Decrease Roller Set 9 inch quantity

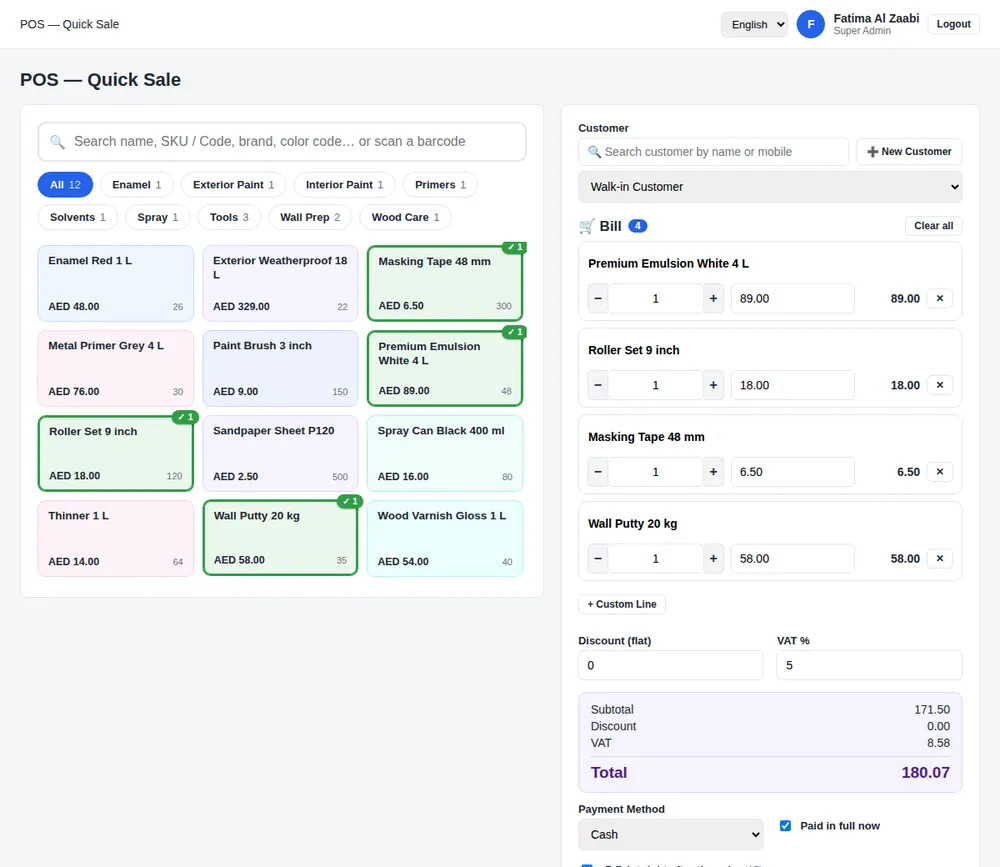pyautogui.click(x=598, y=385)
